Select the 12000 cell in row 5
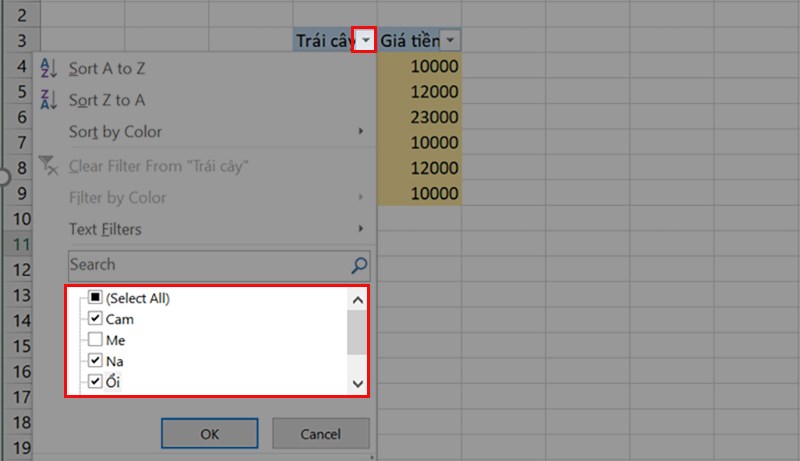This screenshot has width=800, height=461. tap(419, 91)
